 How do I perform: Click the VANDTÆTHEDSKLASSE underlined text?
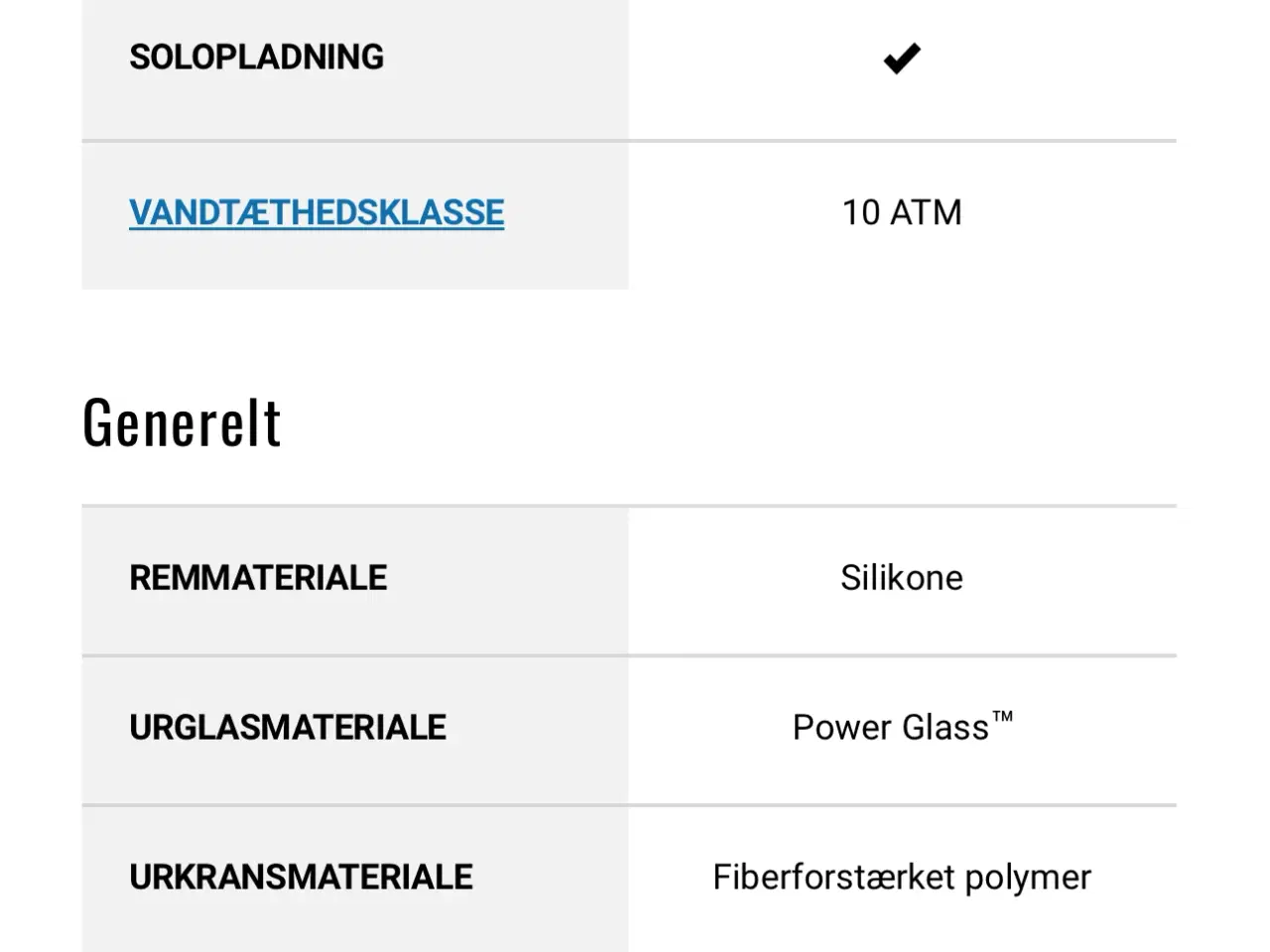[316, 211]
